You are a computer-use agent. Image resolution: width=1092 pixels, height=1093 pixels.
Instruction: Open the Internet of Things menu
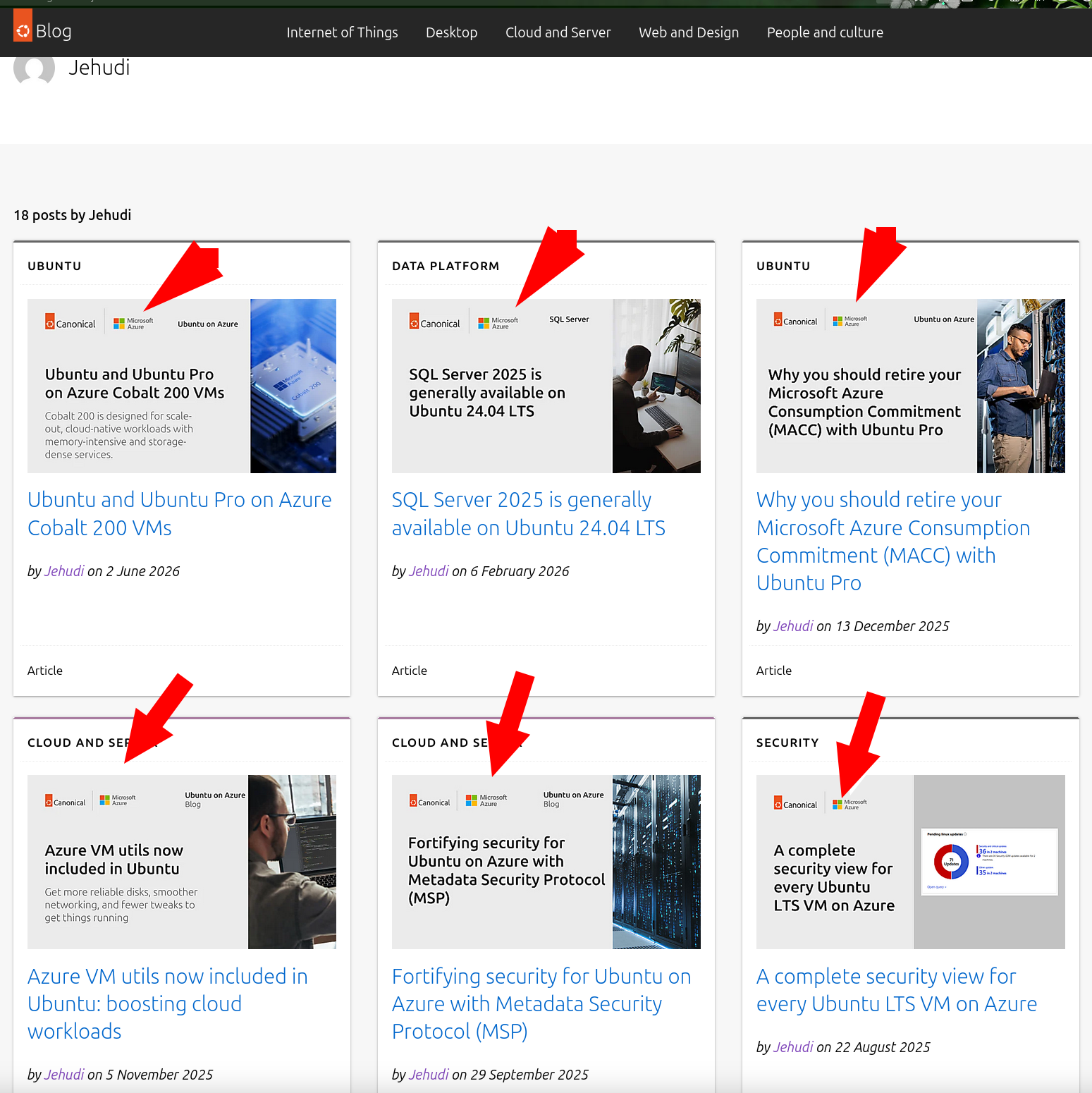pyautogui.click(x=342, y=32)
